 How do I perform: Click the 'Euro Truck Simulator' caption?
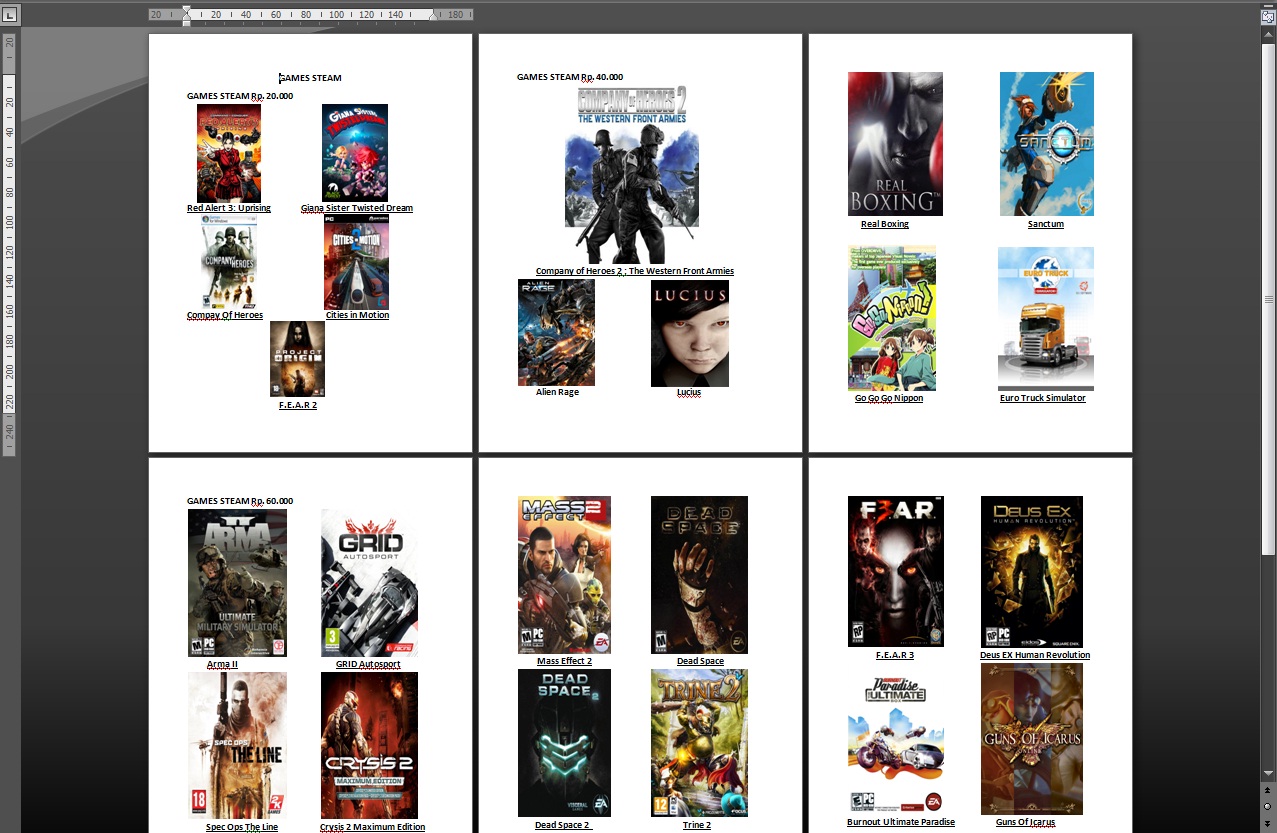click(x=1043, y=398)
